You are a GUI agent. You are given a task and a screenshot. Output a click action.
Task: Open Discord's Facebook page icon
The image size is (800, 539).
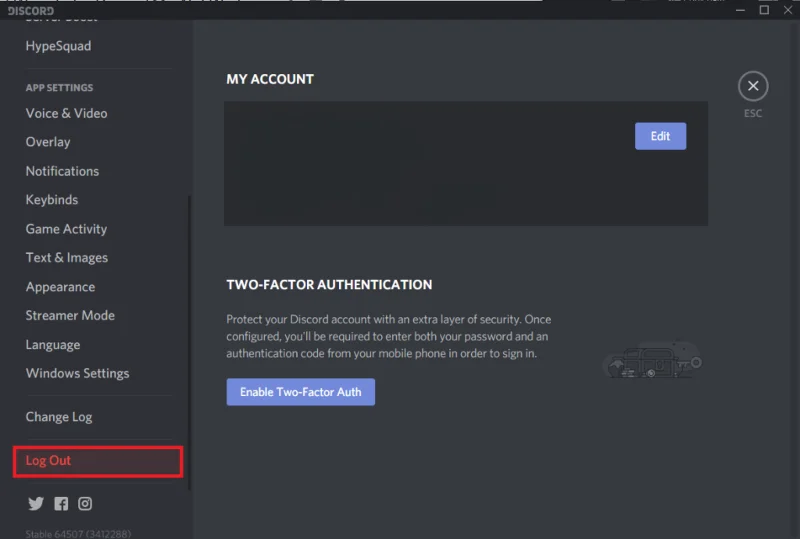tap(61, 504)
